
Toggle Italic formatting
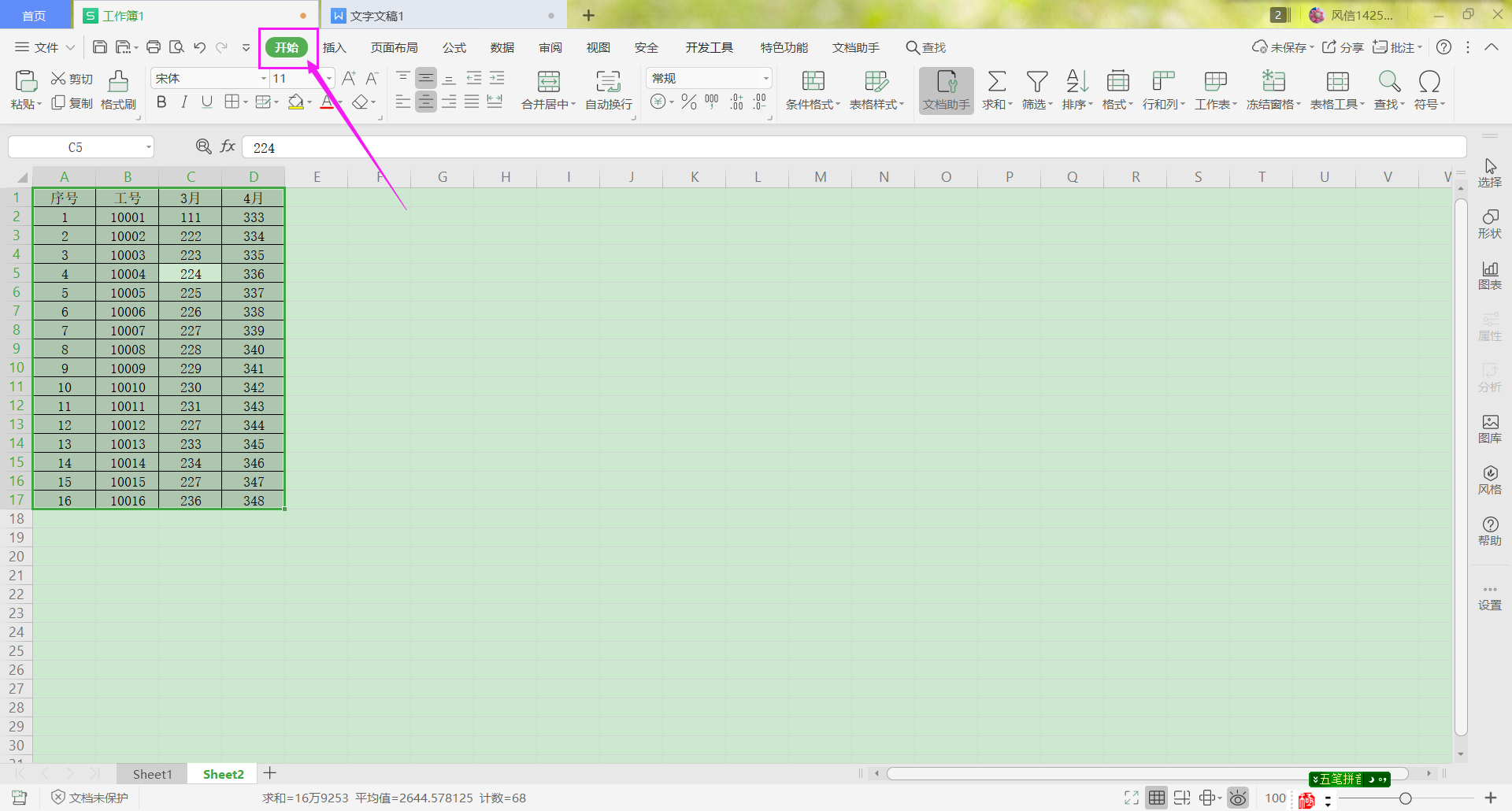coord(184,102)
